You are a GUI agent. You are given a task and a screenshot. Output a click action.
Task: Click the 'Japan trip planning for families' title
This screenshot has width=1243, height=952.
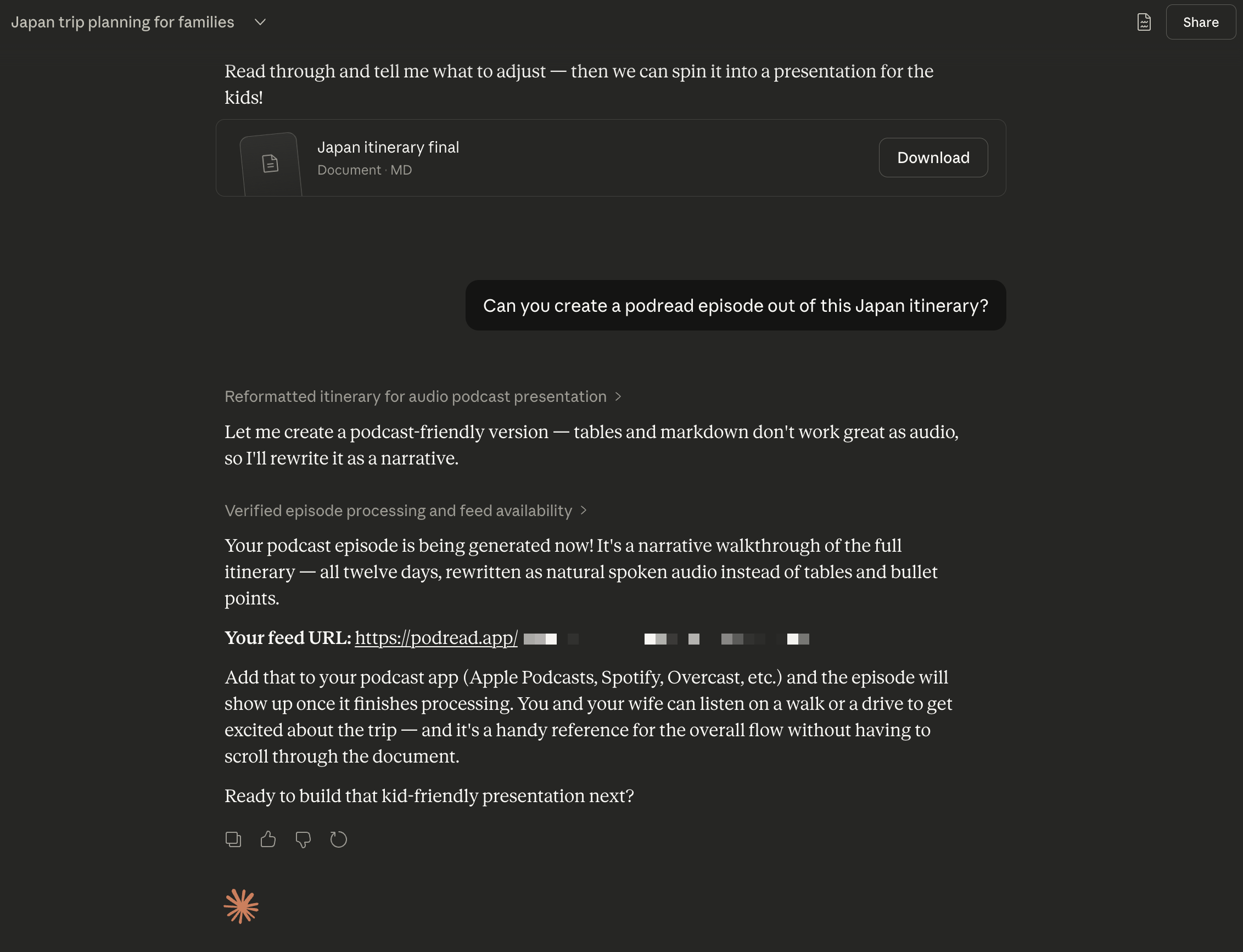(122, 22)
